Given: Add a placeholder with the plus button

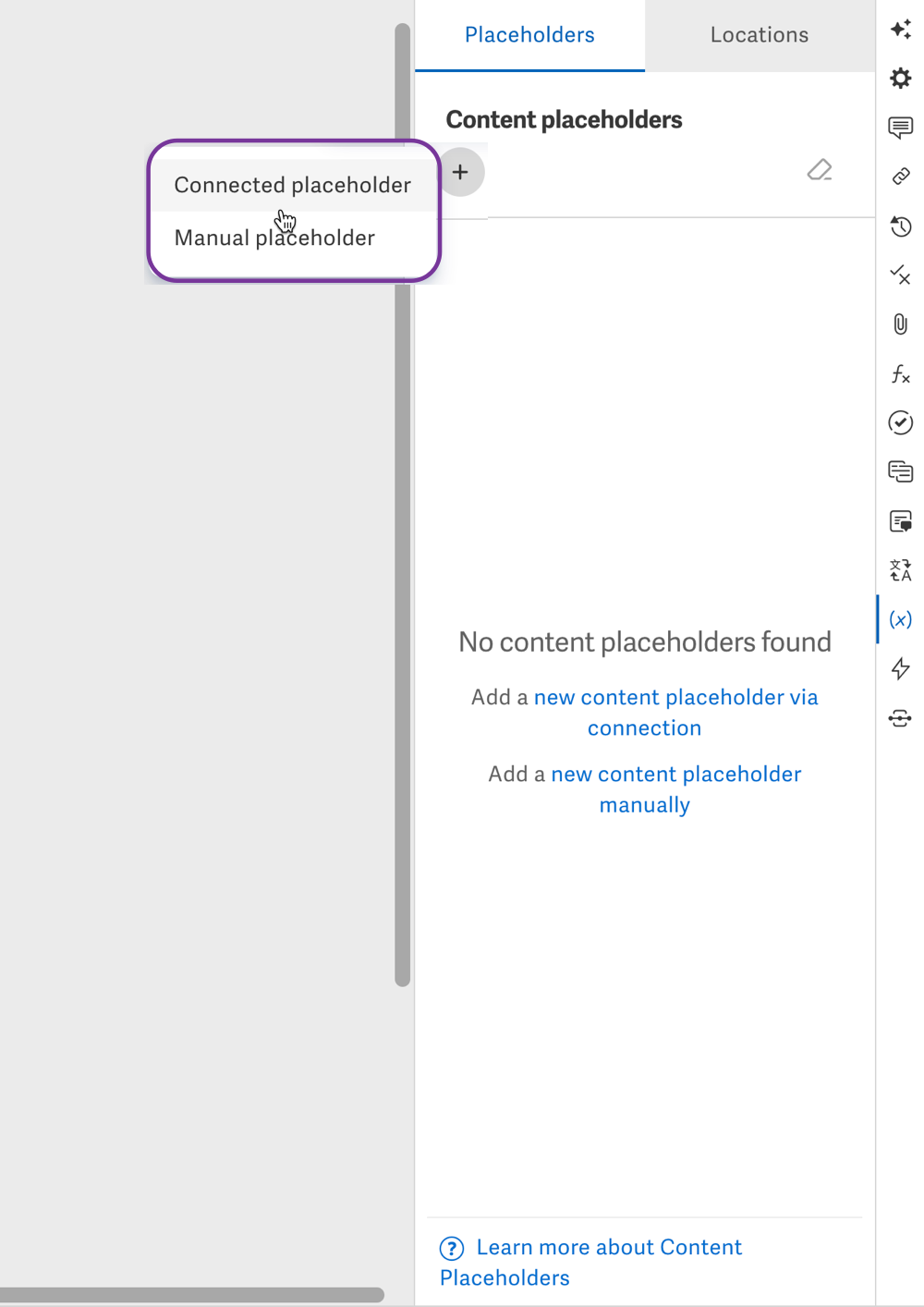Looking at the screenshot, I should pos(460,172).
